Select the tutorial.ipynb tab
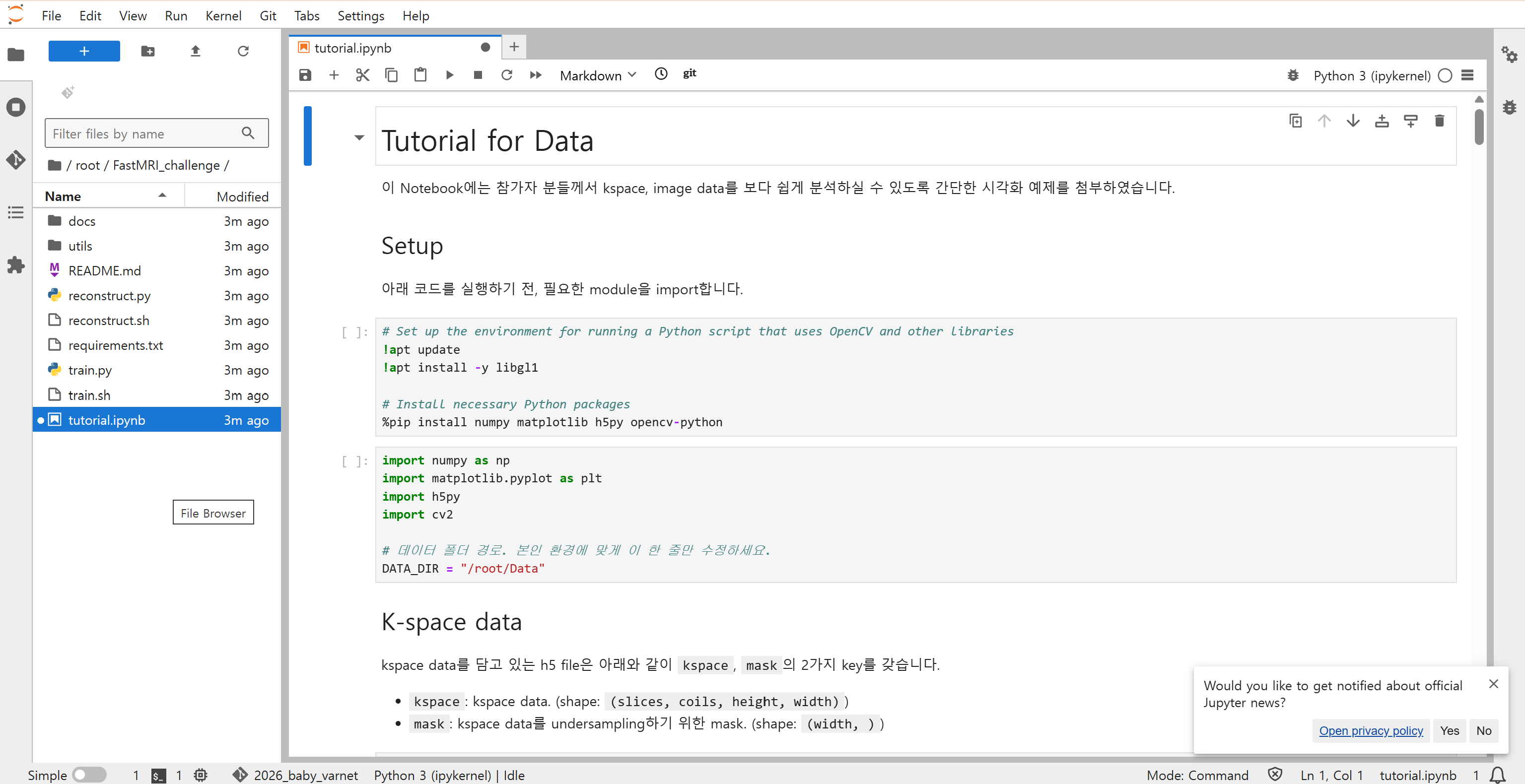This screenshot has height=784, width=1525. (394, 47)
